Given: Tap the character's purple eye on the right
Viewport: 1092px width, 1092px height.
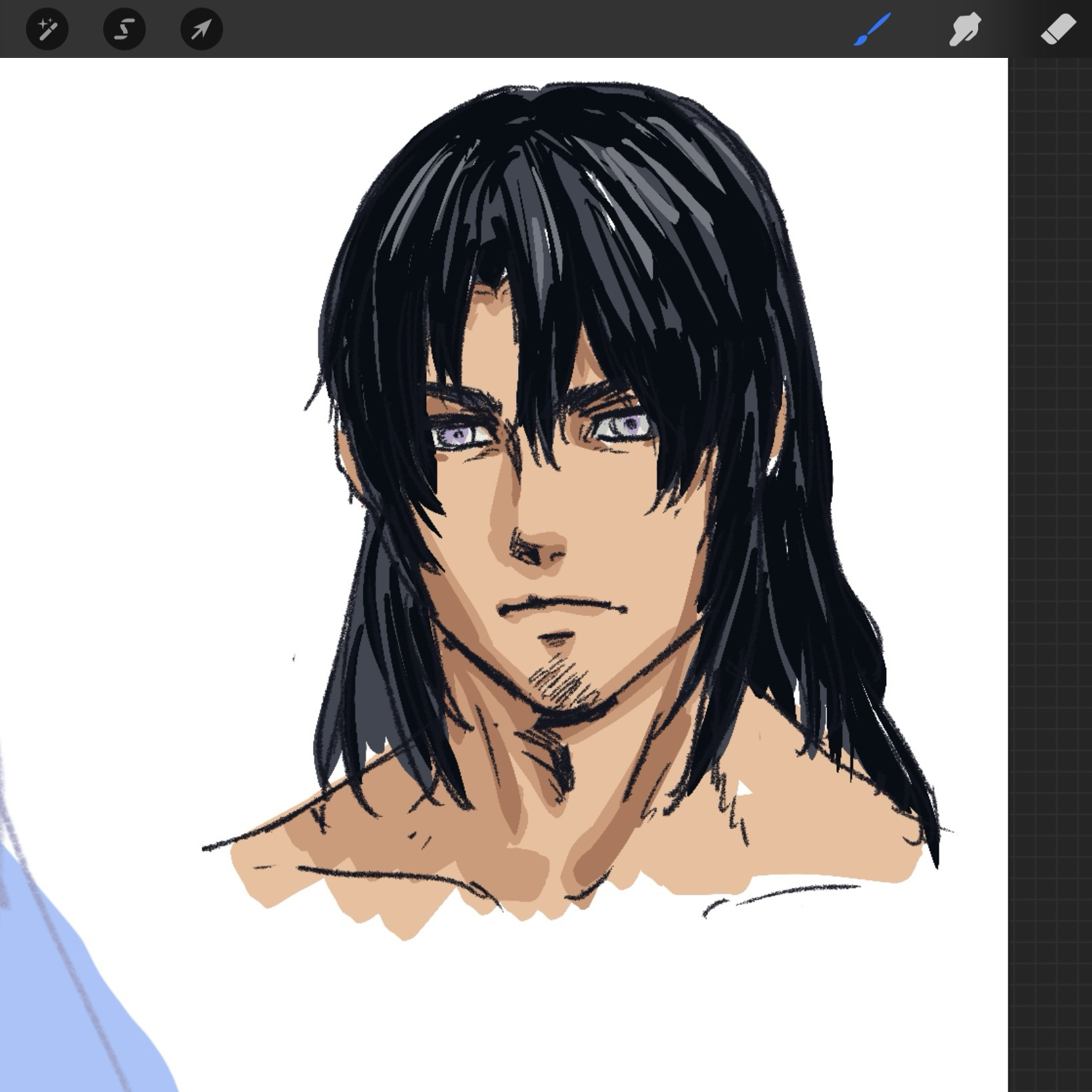Looking at the screenshot, I should pos(624,425).
